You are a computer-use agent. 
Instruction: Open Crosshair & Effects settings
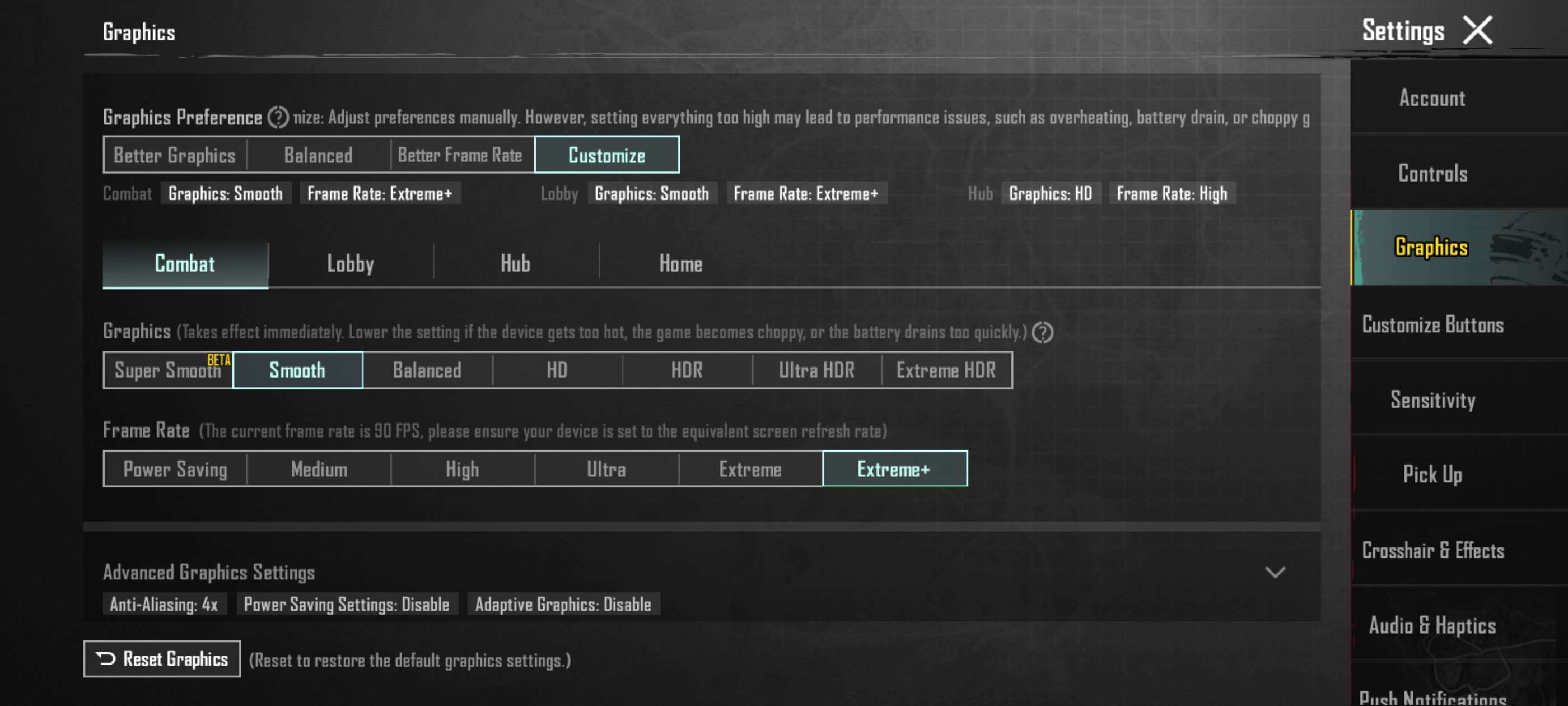click(1432, 550)
